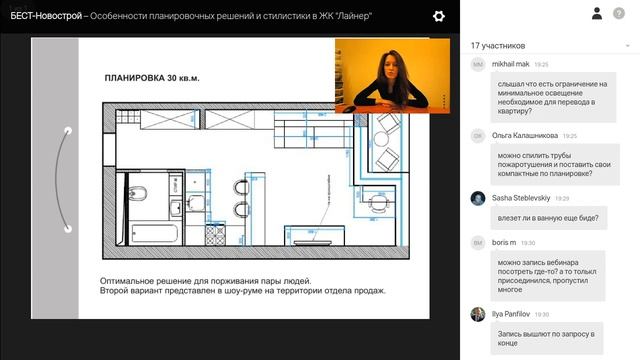
Task: Click the 17 участников header
Action: [x=498, y=46]
